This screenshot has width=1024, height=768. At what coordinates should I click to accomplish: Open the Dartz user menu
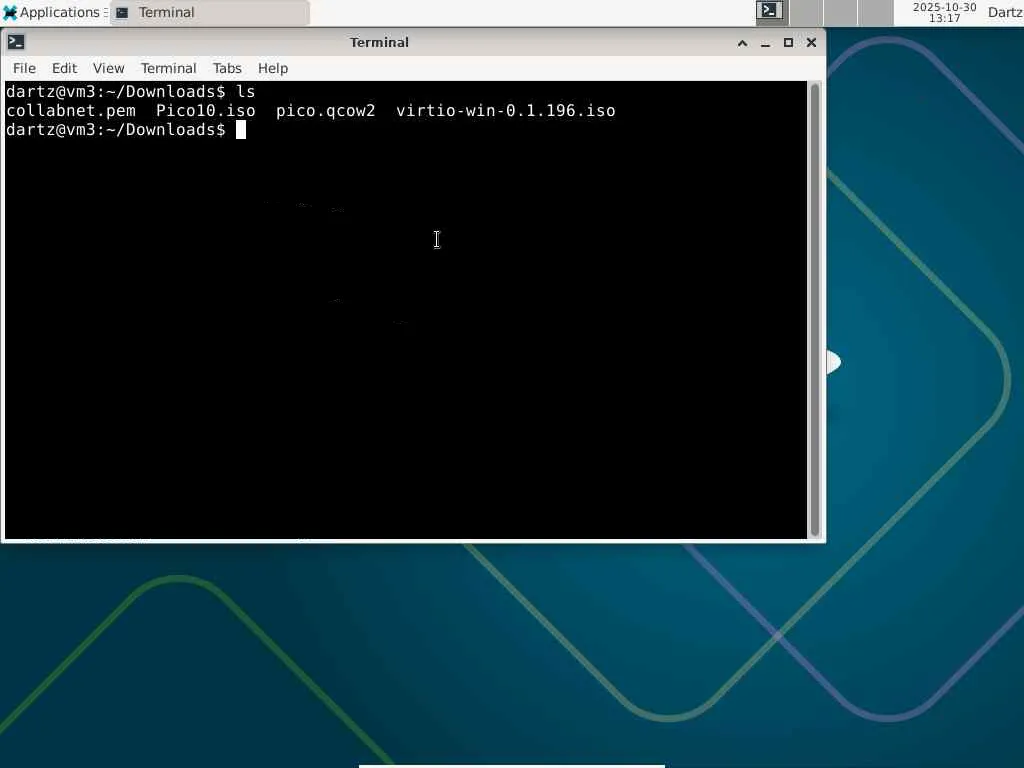[1005, 12]
